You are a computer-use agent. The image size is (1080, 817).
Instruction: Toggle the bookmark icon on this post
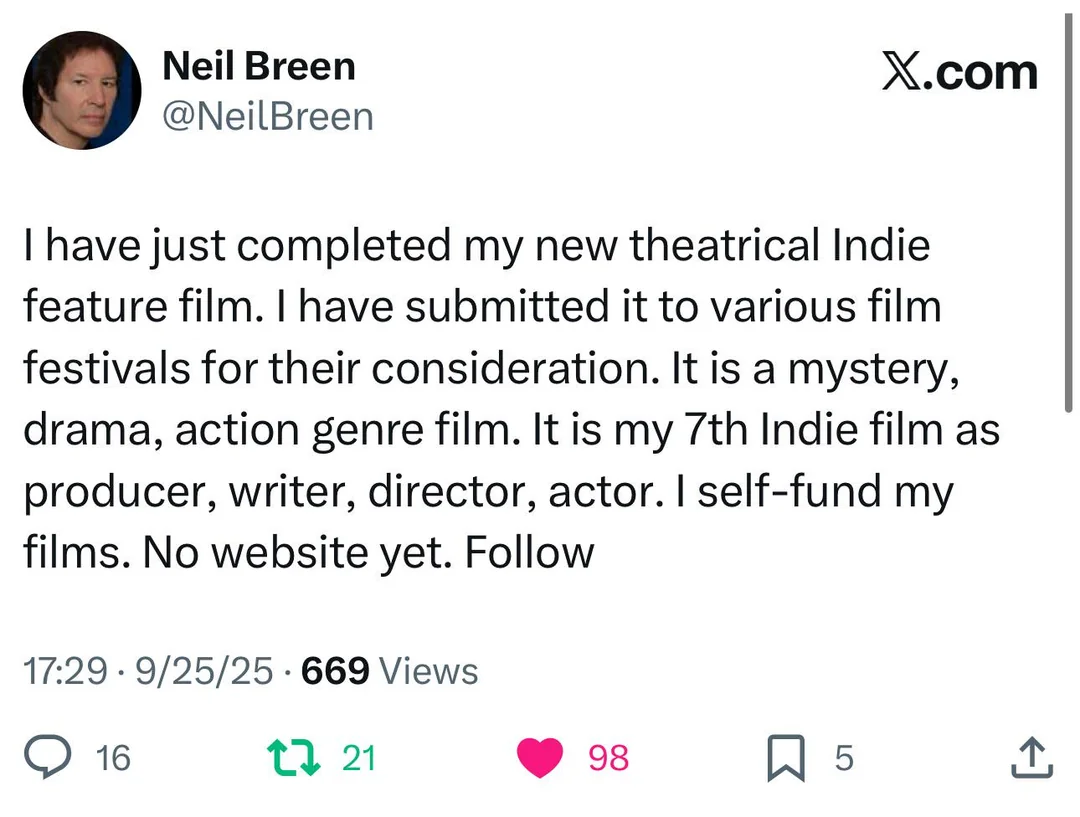(x=786, y=759)
